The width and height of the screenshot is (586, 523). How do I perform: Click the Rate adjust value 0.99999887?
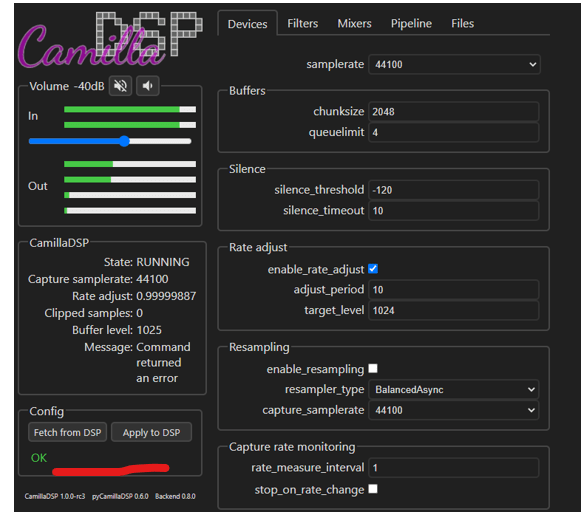pyautogui.click(x=166, y=296)
